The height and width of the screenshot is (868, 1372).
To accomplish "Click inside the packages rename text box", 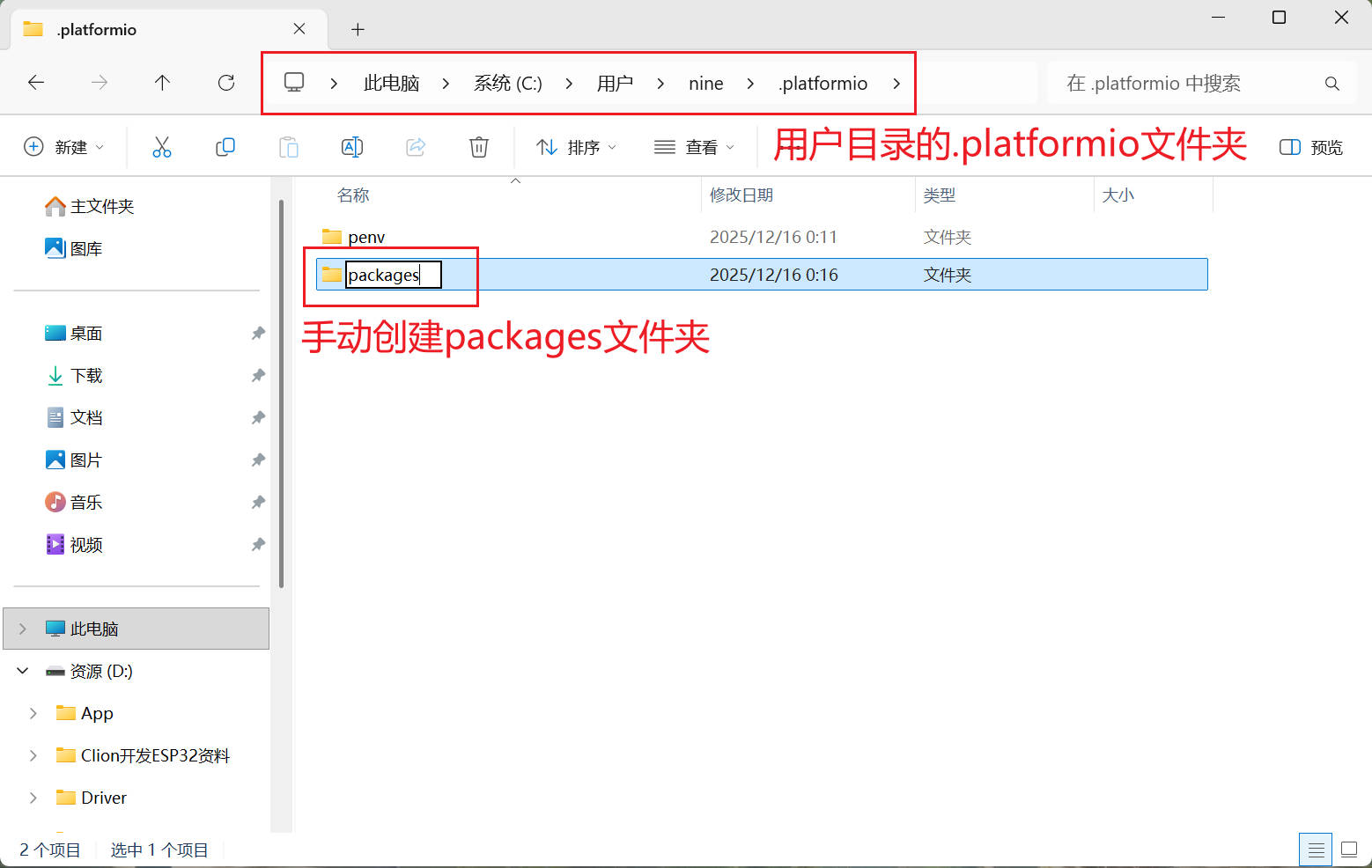I will click(x=393, y=275).
